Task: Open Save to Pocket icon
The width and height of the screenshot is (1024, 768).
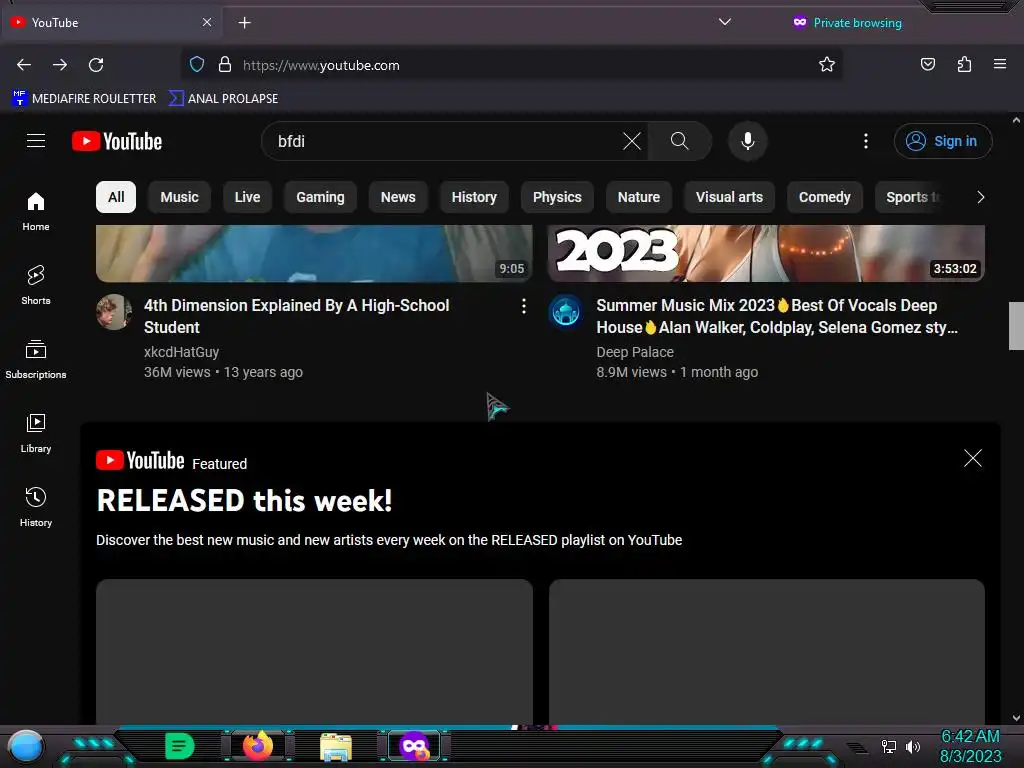Action: [927, 64]
